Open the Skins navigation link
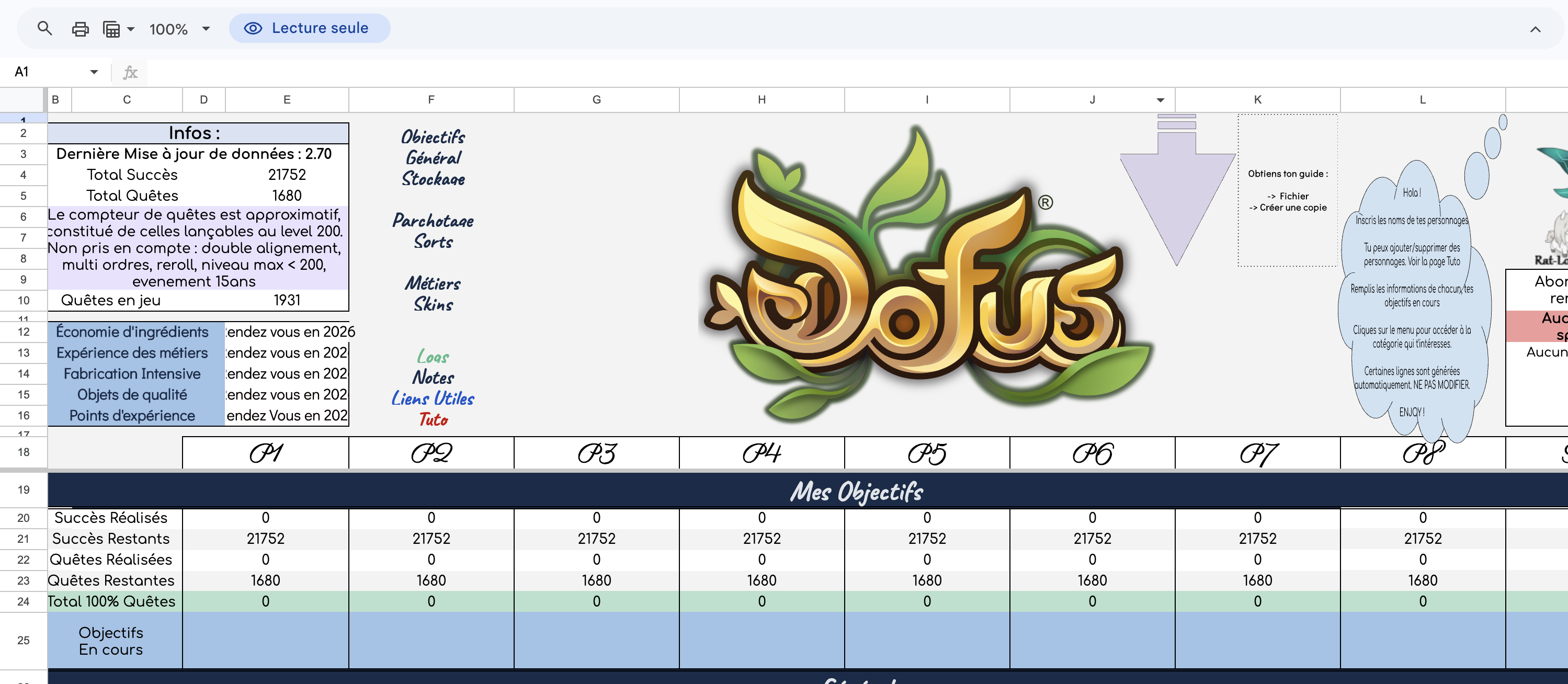This screenshot has width=1568, height=684. [433, 304]
